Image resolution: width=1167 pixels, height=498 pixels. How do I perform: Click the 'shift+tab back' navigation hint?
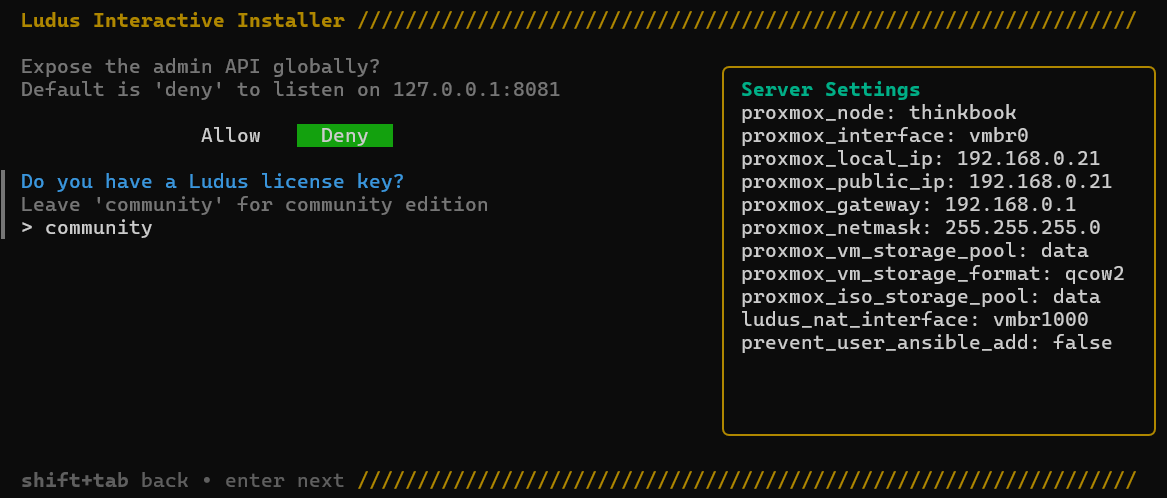pyautogui.click(x=105, y=481)
